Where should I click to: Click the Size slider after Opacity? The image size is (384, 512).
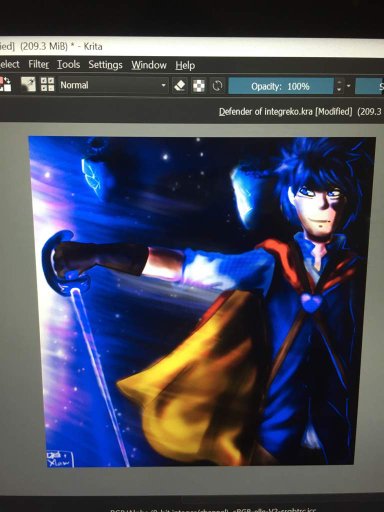[369, 87]
